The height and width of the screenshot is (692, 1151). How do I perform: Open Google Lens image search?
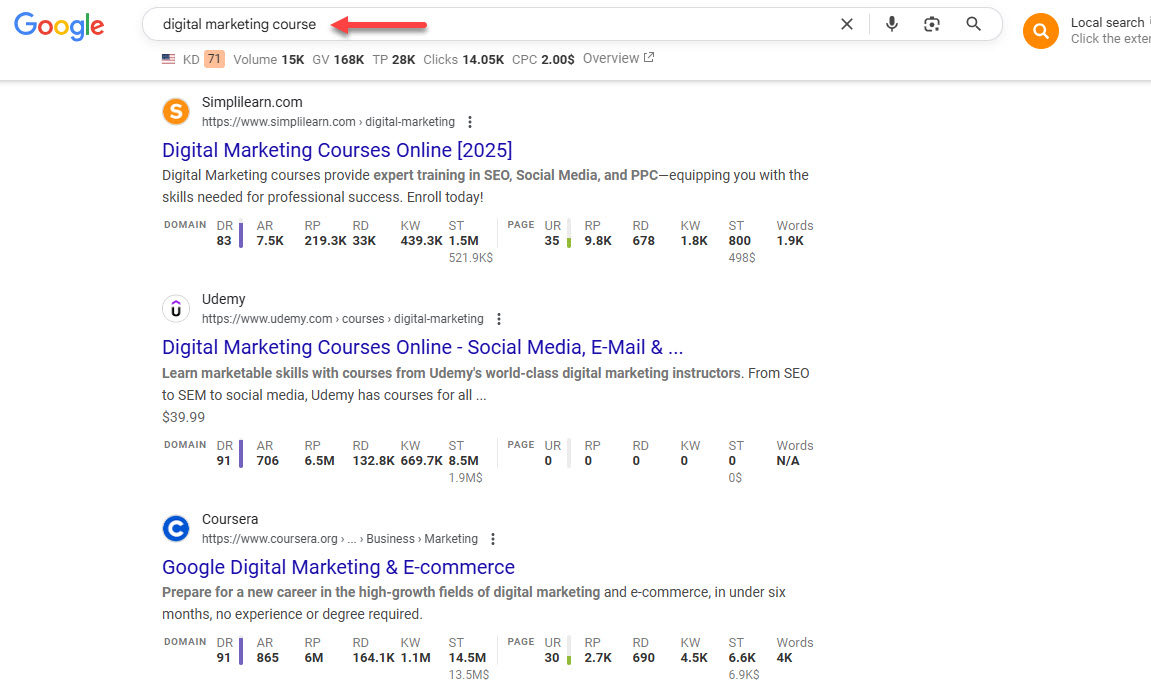[932, 24]
